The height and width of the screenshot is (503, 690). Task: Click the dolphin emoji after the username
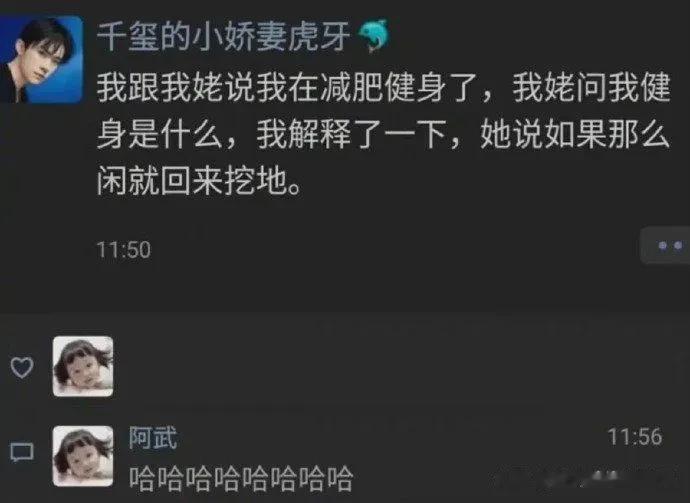(373, 35)
